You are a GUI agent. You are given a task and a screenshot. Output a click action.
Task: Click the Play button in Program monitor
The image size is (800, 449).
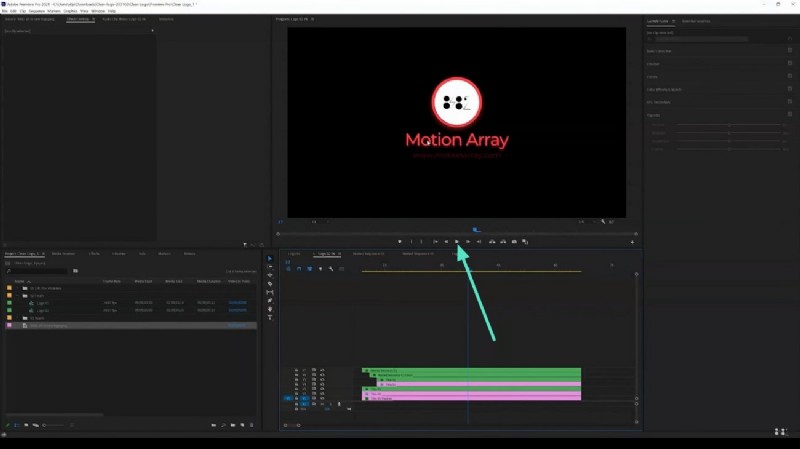tap(457, 242)
